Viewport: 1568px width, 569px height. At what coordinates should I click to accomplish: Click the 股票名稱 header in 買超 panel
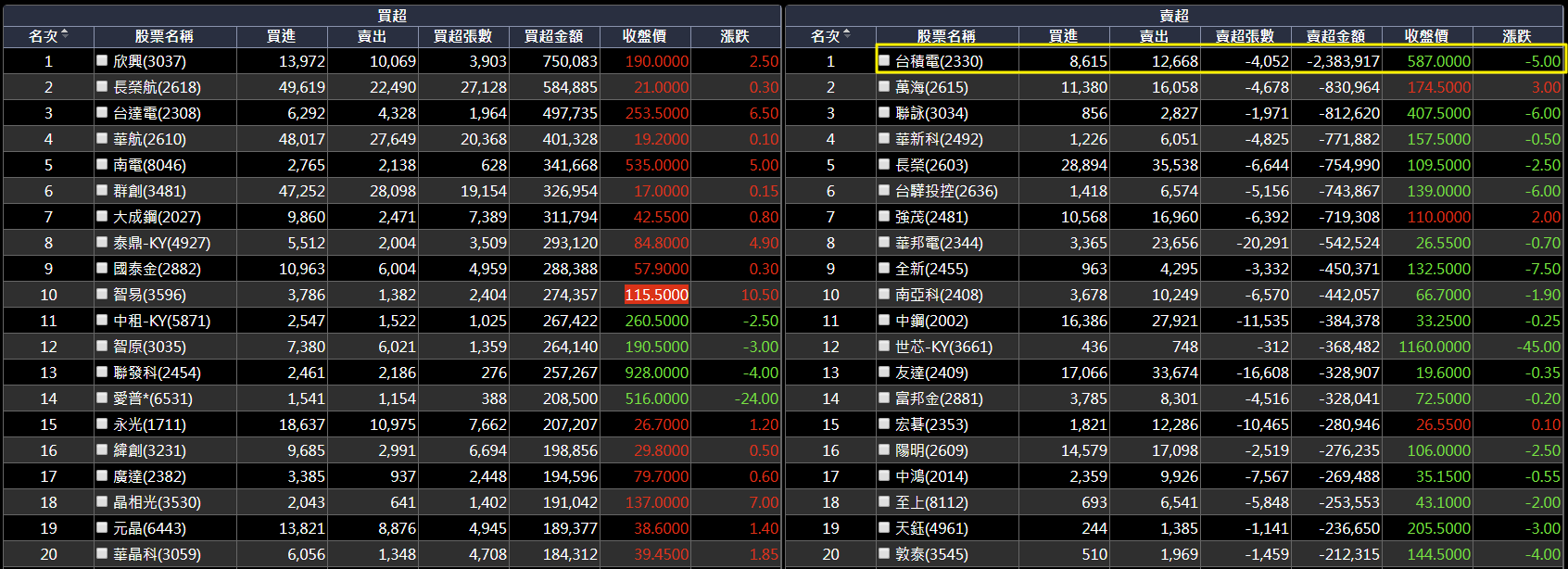[164, 36]
